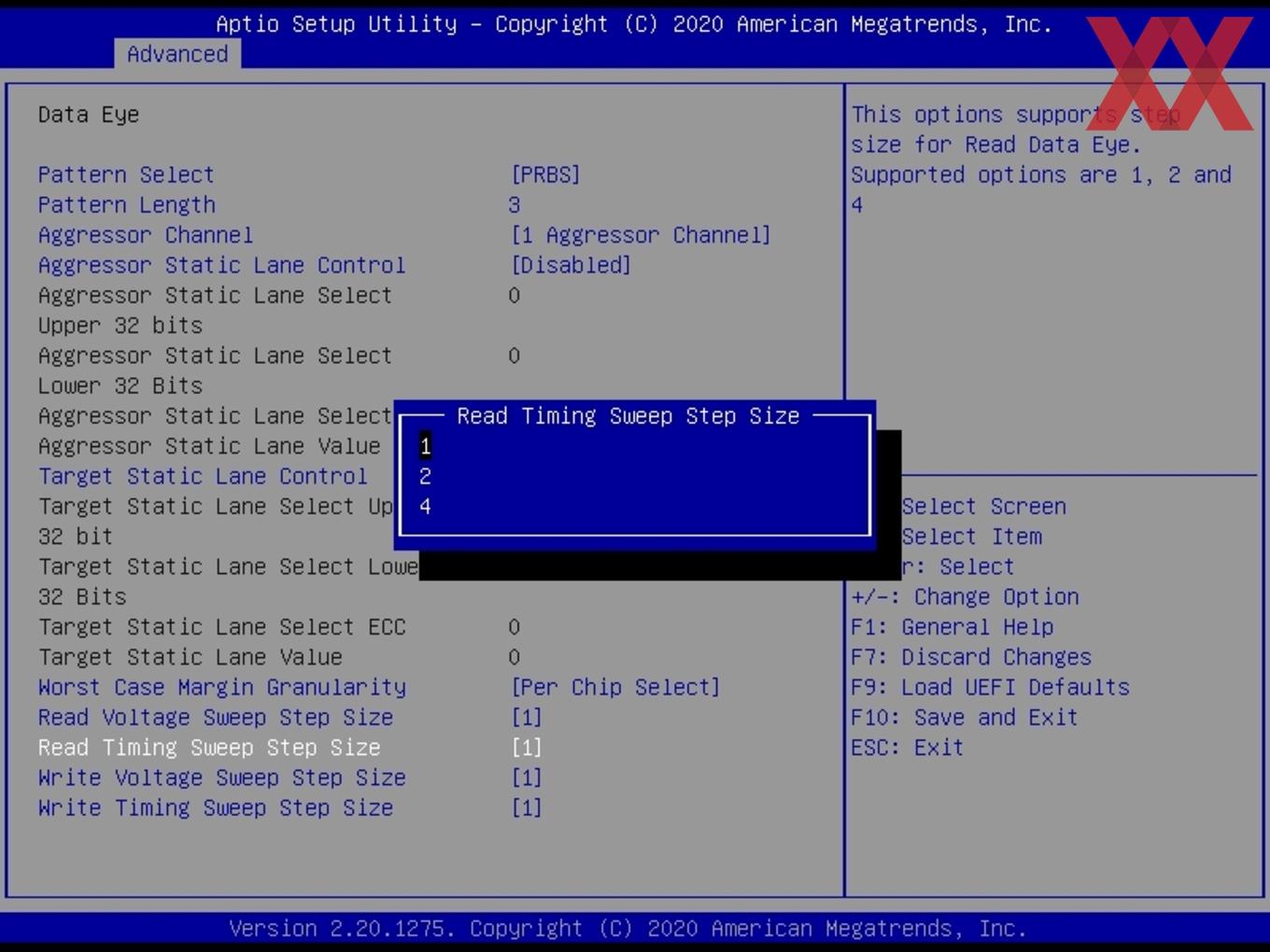This screenshot has width=1270, height=952.
Task: Select Read Voltage Sweep Step Size setting
Action: tap(216, 718)
